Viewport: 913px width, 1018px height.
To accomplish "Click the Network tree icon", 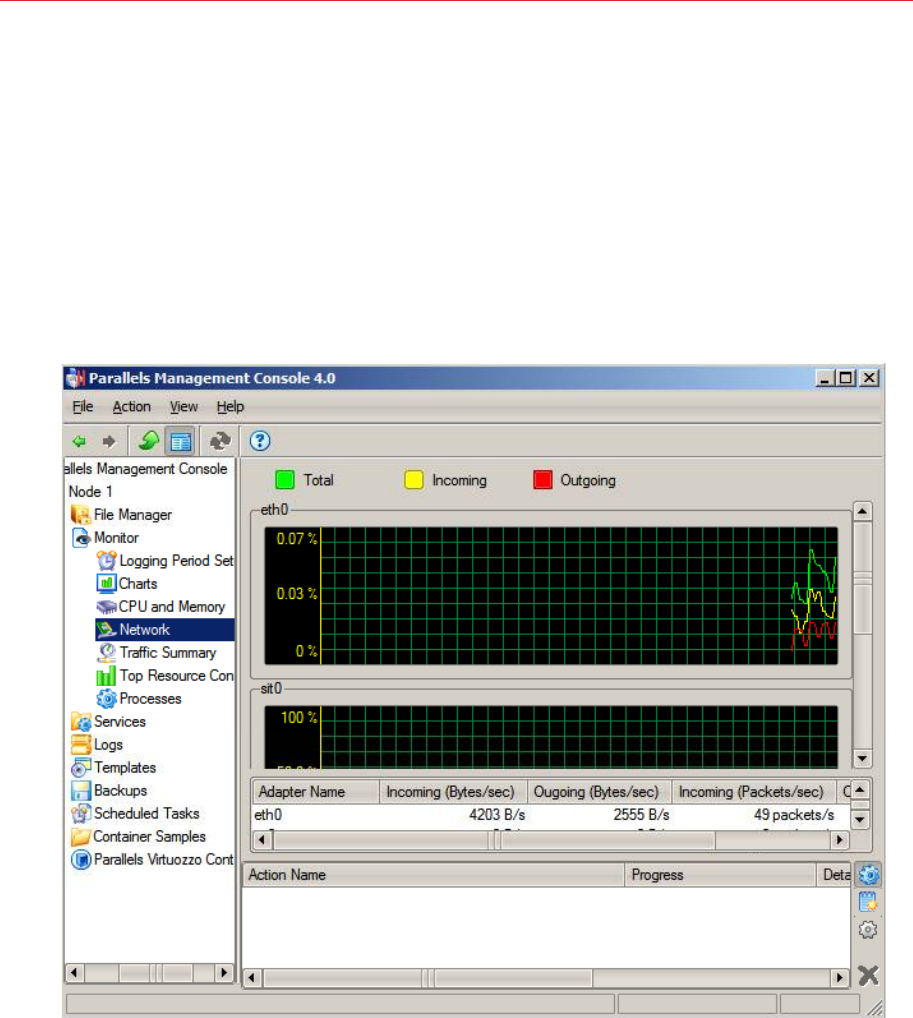I will click(106, 629).
